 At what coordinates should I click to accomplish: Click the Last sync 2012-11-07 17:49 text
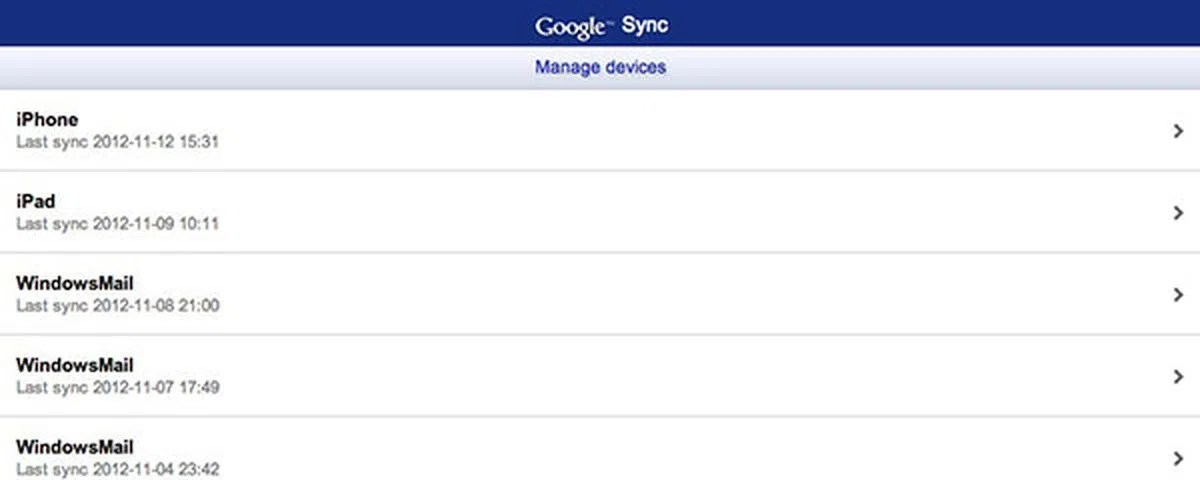coord(117,388)
